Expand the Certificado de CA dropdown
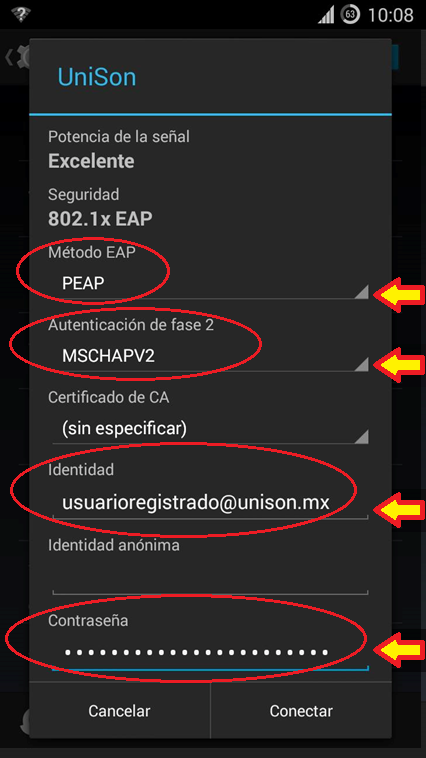This screenshot has height=758, width=426. click(210, 428)
